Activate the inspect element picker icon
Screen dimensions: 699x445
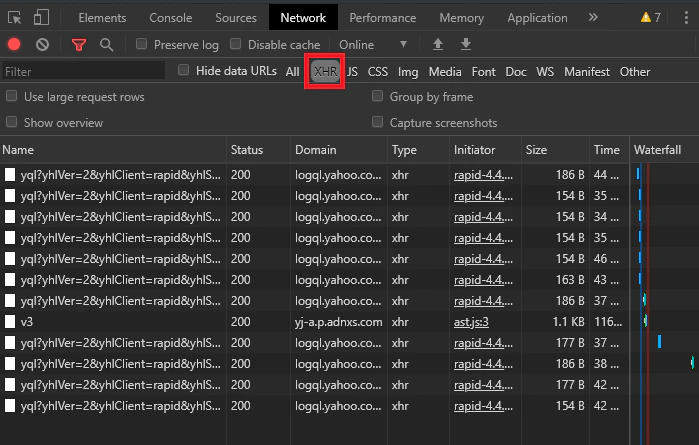(x=14, y=18)
